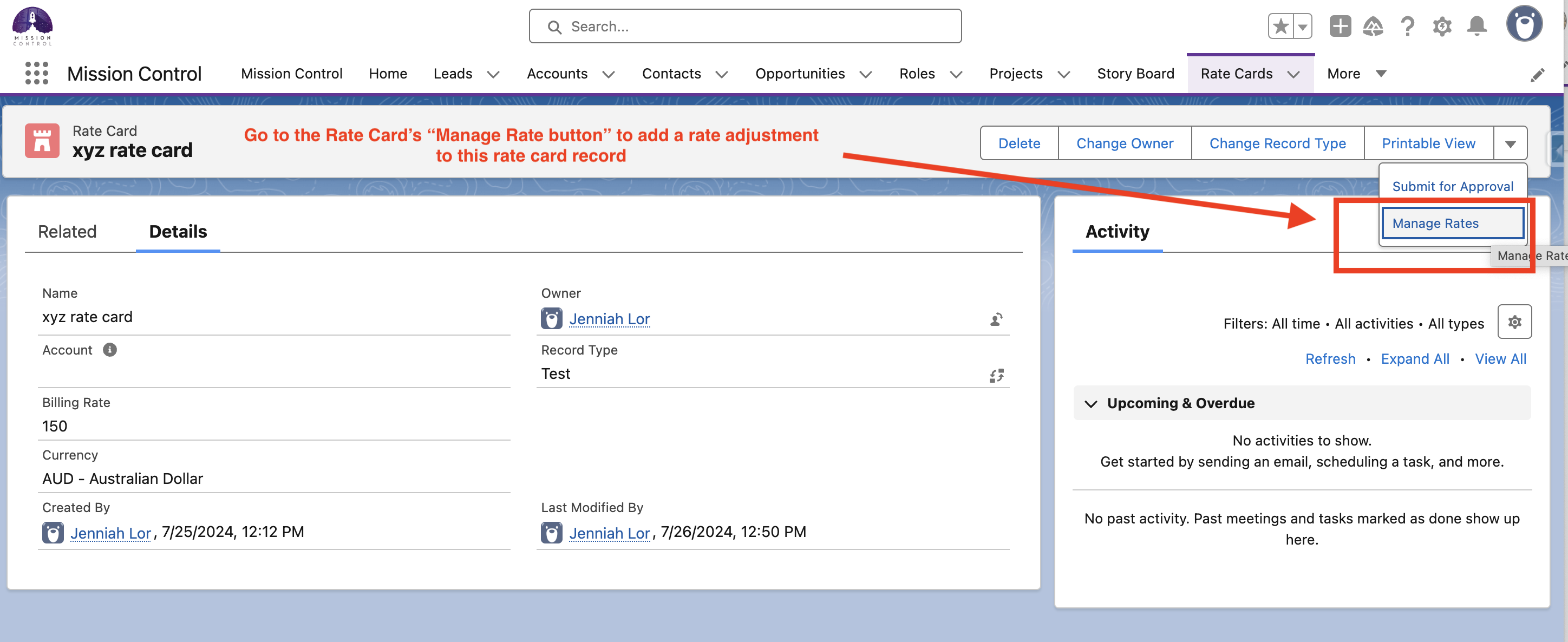Expand the Opportunities tab dropdown chevron
This screenshot has width=1568, height=642.
pyautogui.click(x=866, y=74)
